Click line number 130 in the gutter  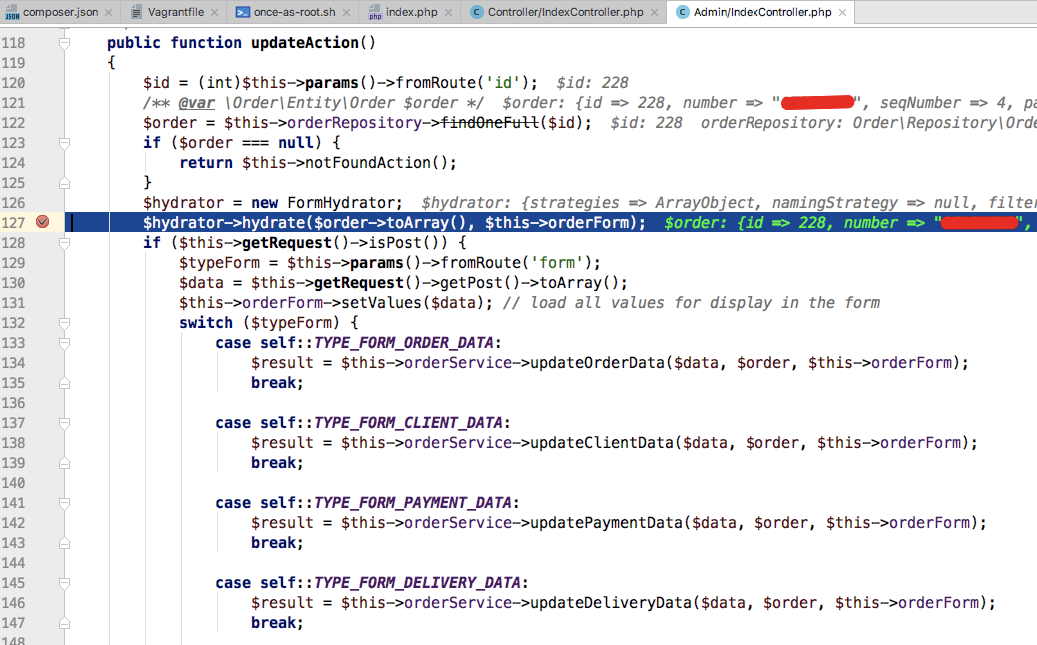(x=13, y=283)
